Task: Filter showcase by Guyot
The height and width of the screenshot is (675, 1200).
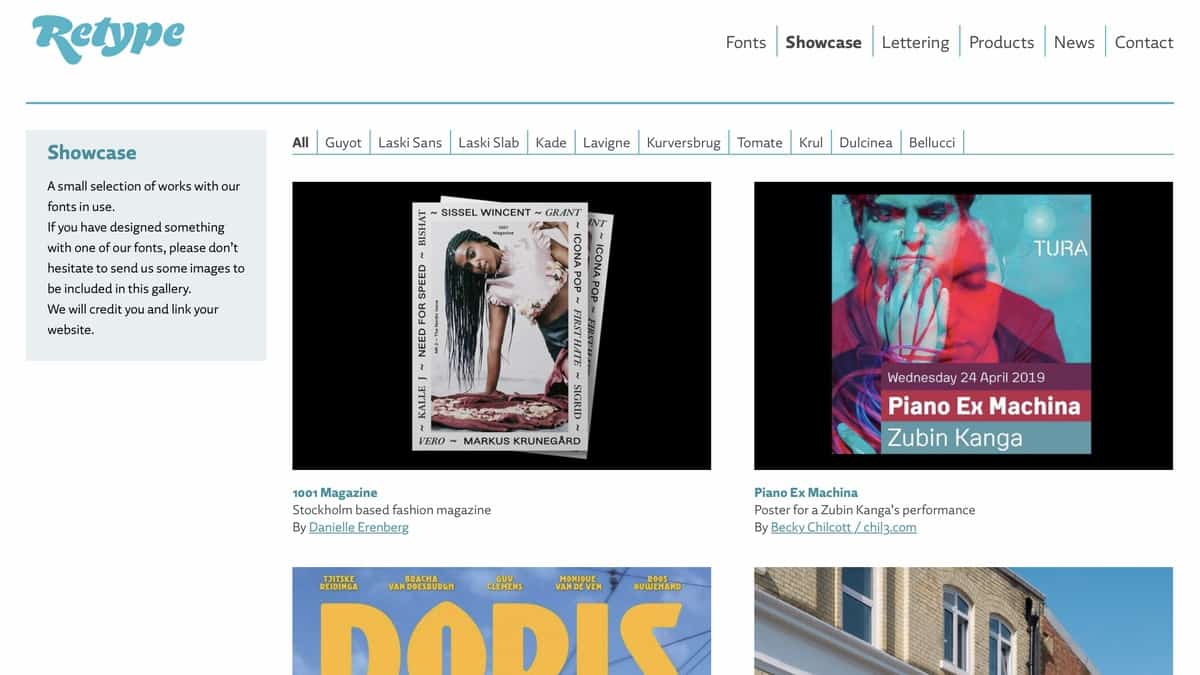Action: click(343, 142)
